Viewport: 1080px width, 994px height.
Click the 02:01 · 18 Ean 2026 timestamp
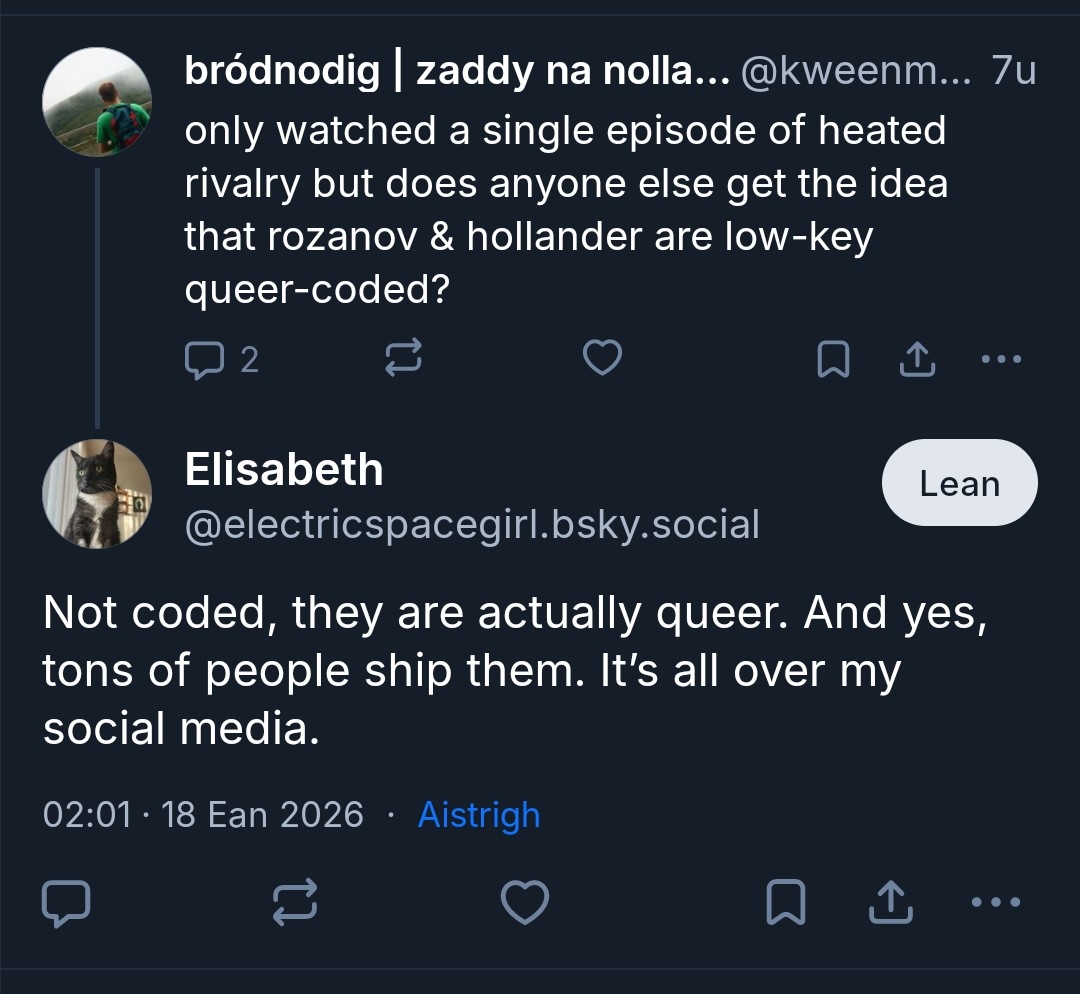pyautogui.click(x=203, y=815)
